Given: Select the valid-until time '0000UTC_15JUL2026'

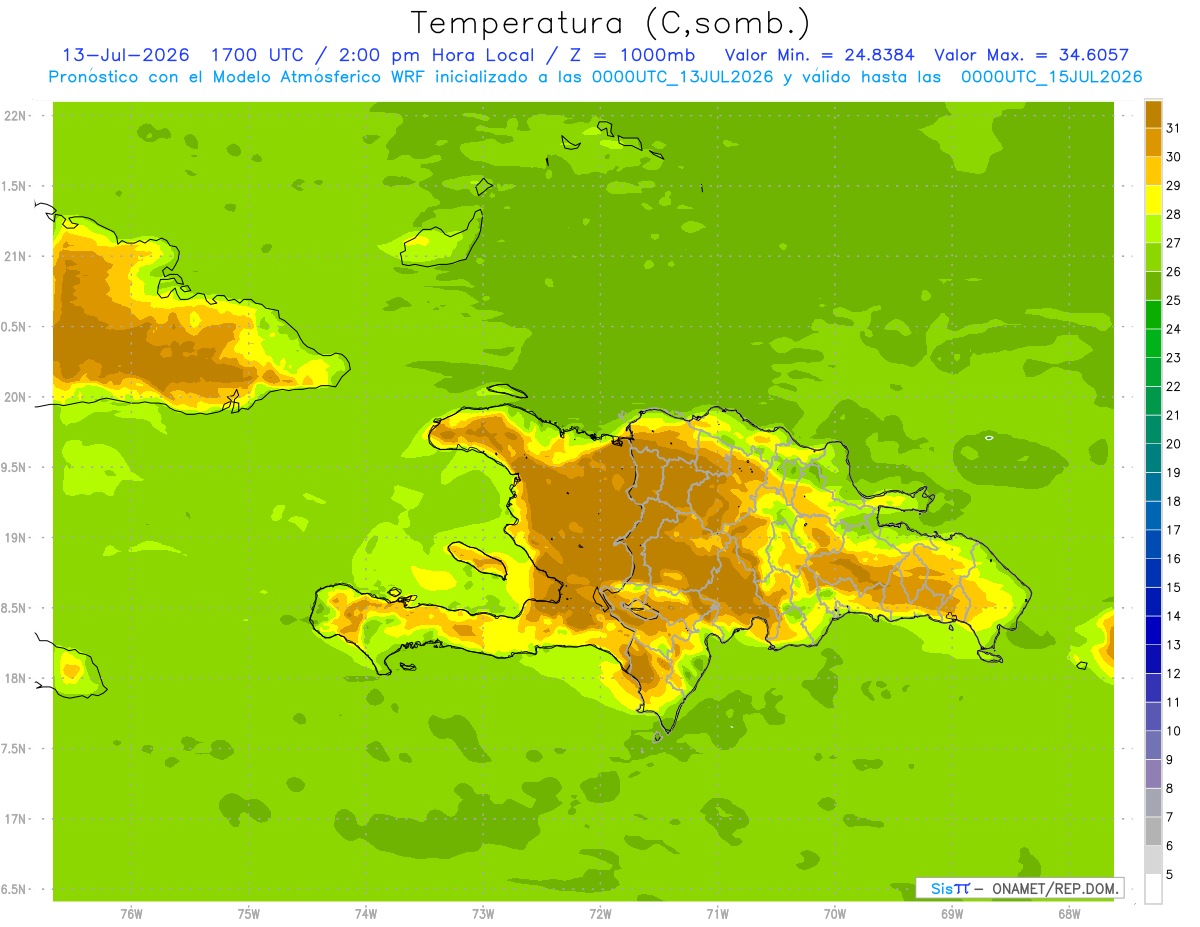Looking at the screenshot, I should (1051, 77).
